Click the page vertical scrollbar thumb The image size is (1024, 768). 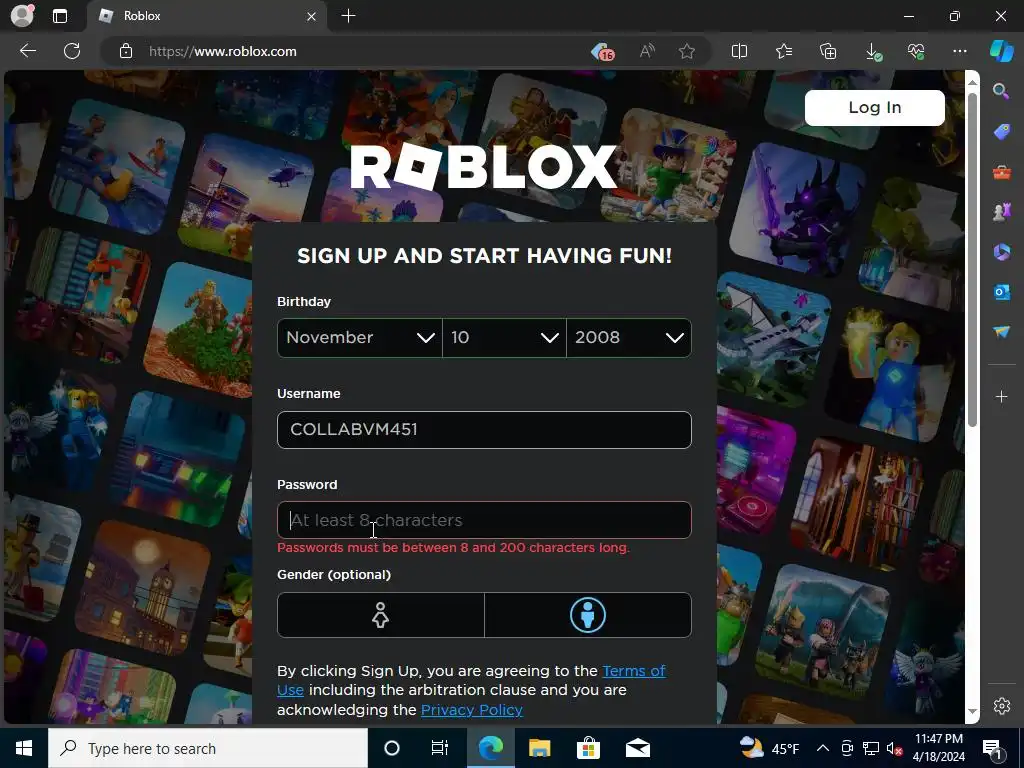tap(972, 260)
